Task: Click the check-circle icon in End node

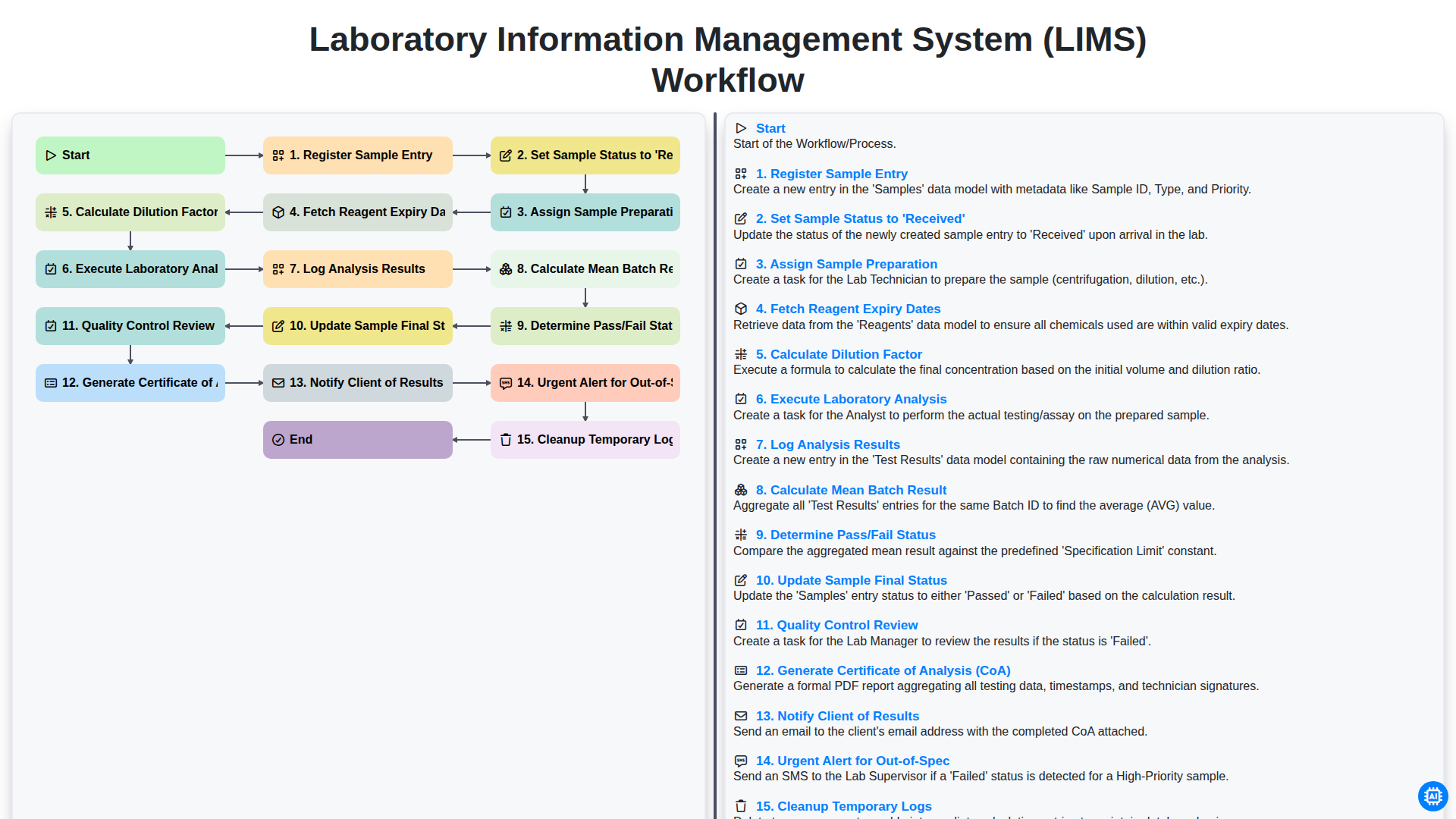Action: pos(278,440)
